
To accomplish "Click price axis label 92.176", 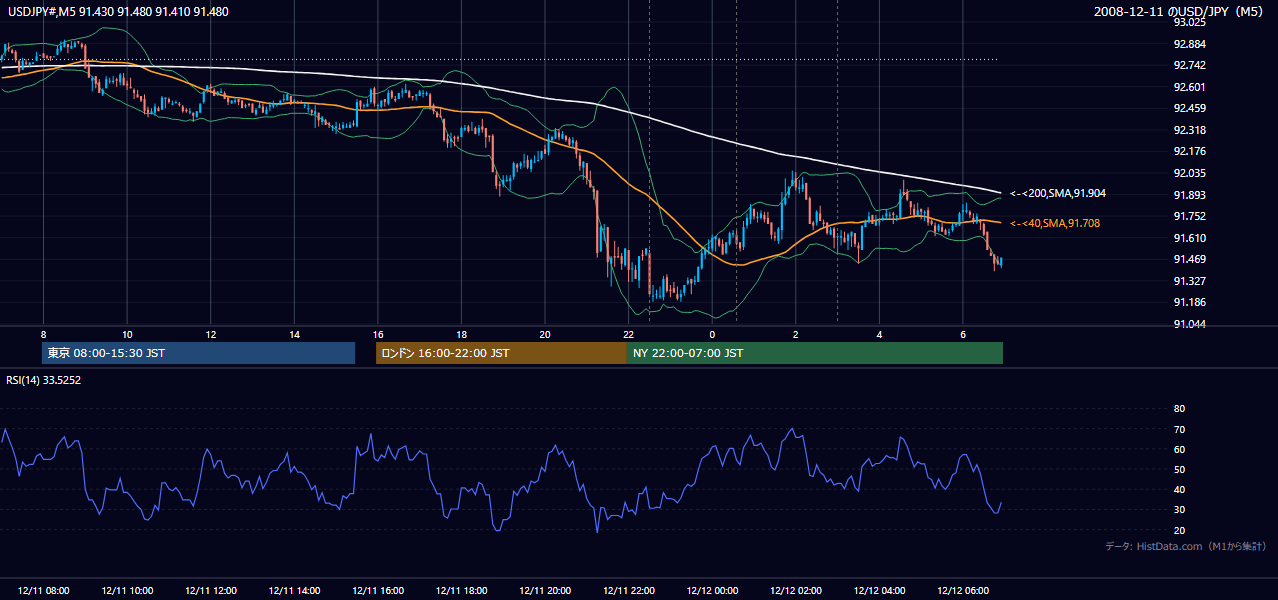I will [1189, 151].
